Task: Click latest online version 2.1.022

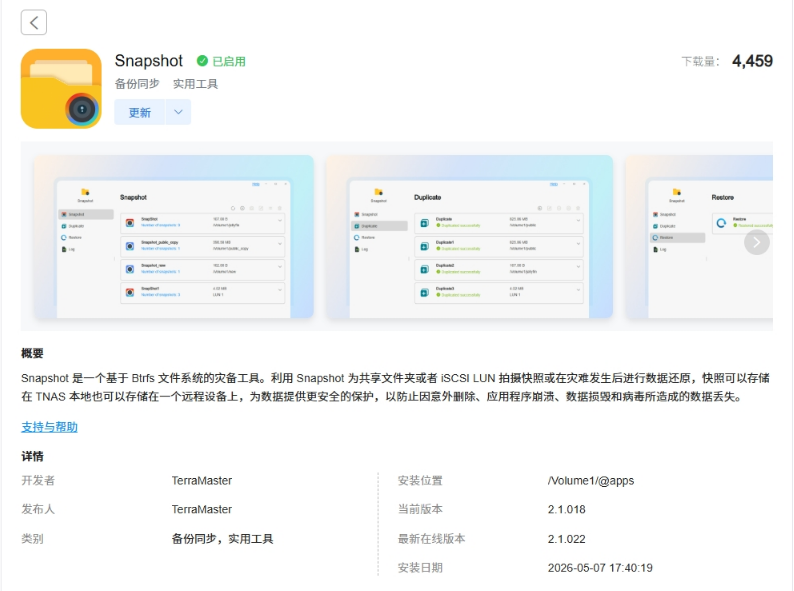Action: point(566,539)
